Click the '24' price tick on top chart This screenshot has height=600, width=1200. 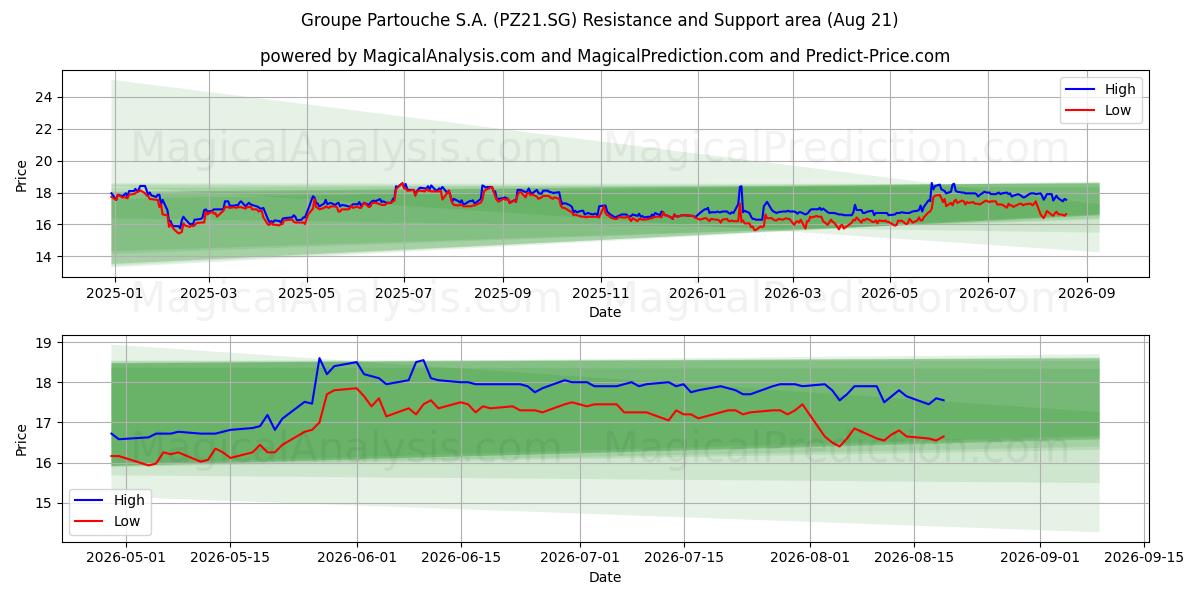click(x=46, y=97)
